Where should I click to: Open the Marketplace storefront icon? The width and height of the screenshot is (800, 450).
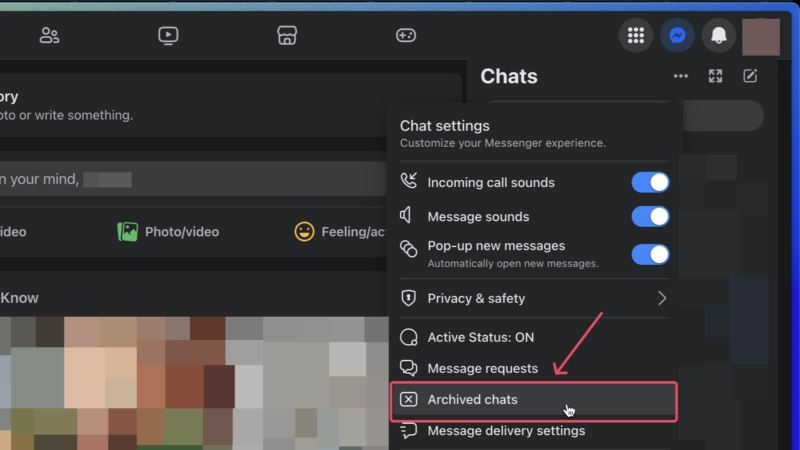(x=287, y=35)
